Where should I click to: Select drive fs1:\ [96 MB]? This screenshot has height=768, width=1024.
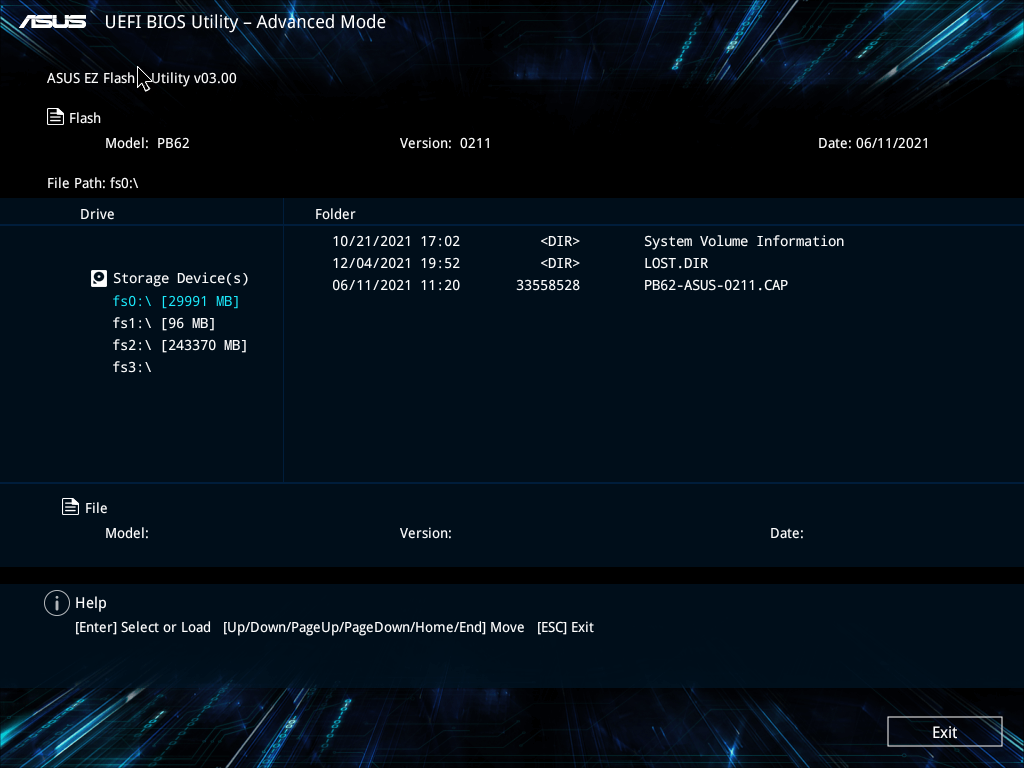pos(163,323)
